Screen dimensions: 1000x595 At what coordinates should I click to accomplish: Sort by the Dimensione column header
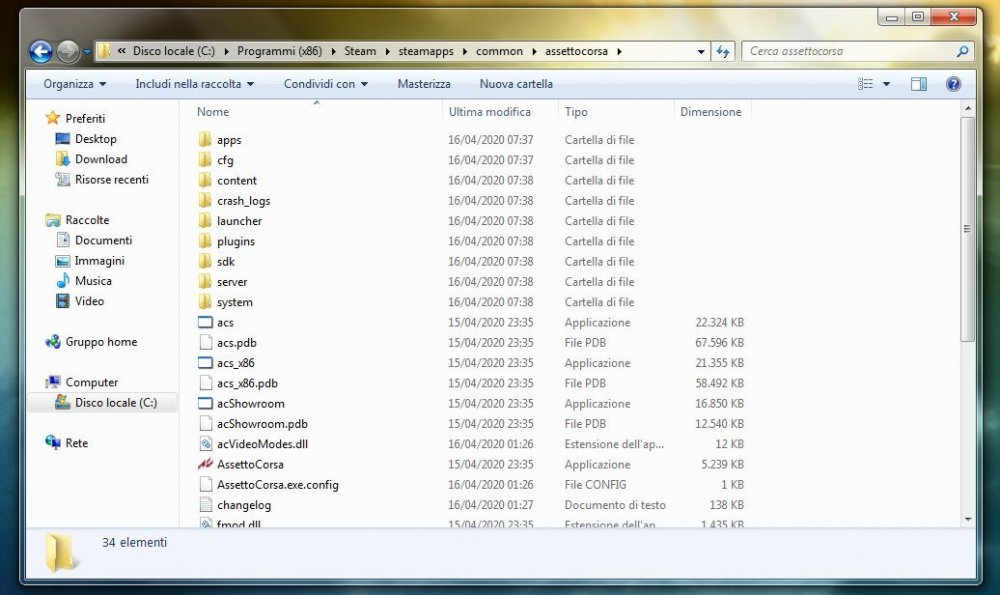(712, 112)
